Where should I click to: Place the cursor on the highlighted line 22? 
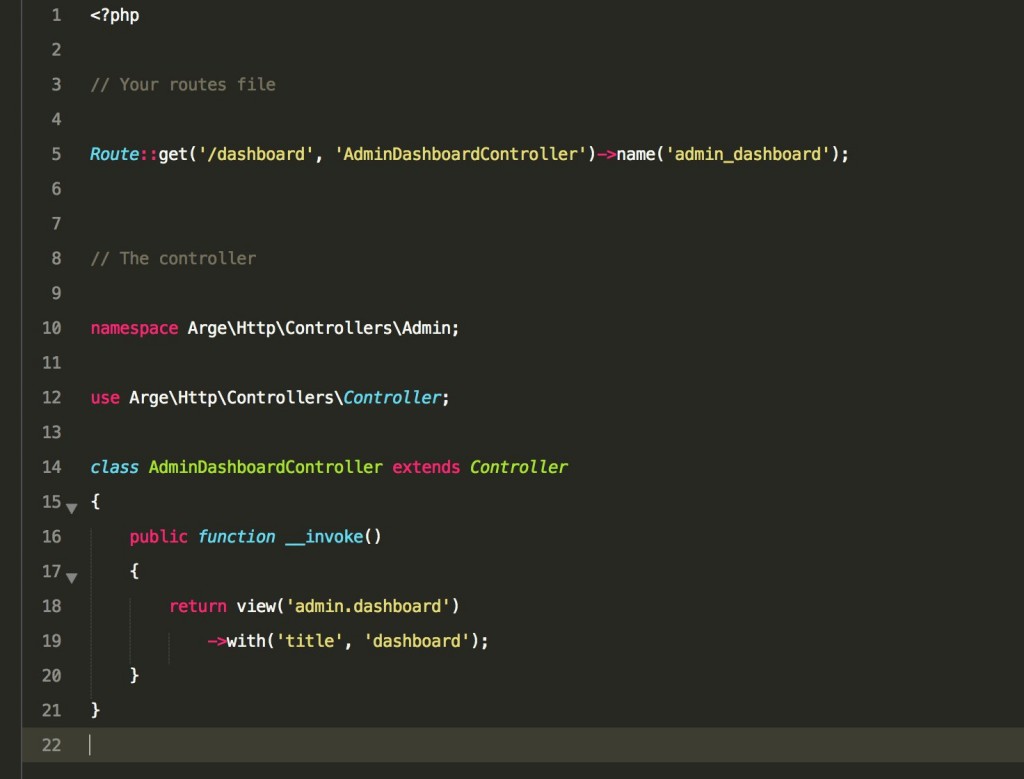(522, 745)
